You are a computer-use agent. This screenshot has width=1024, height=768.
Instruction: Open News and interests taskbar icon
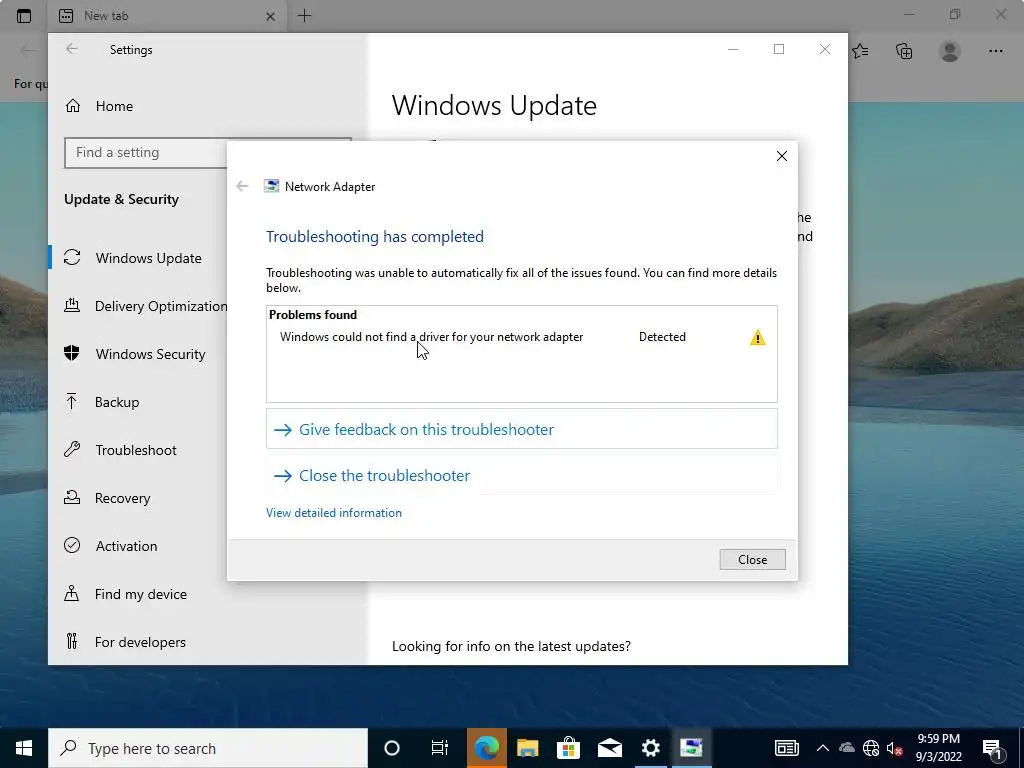(787, 748)
